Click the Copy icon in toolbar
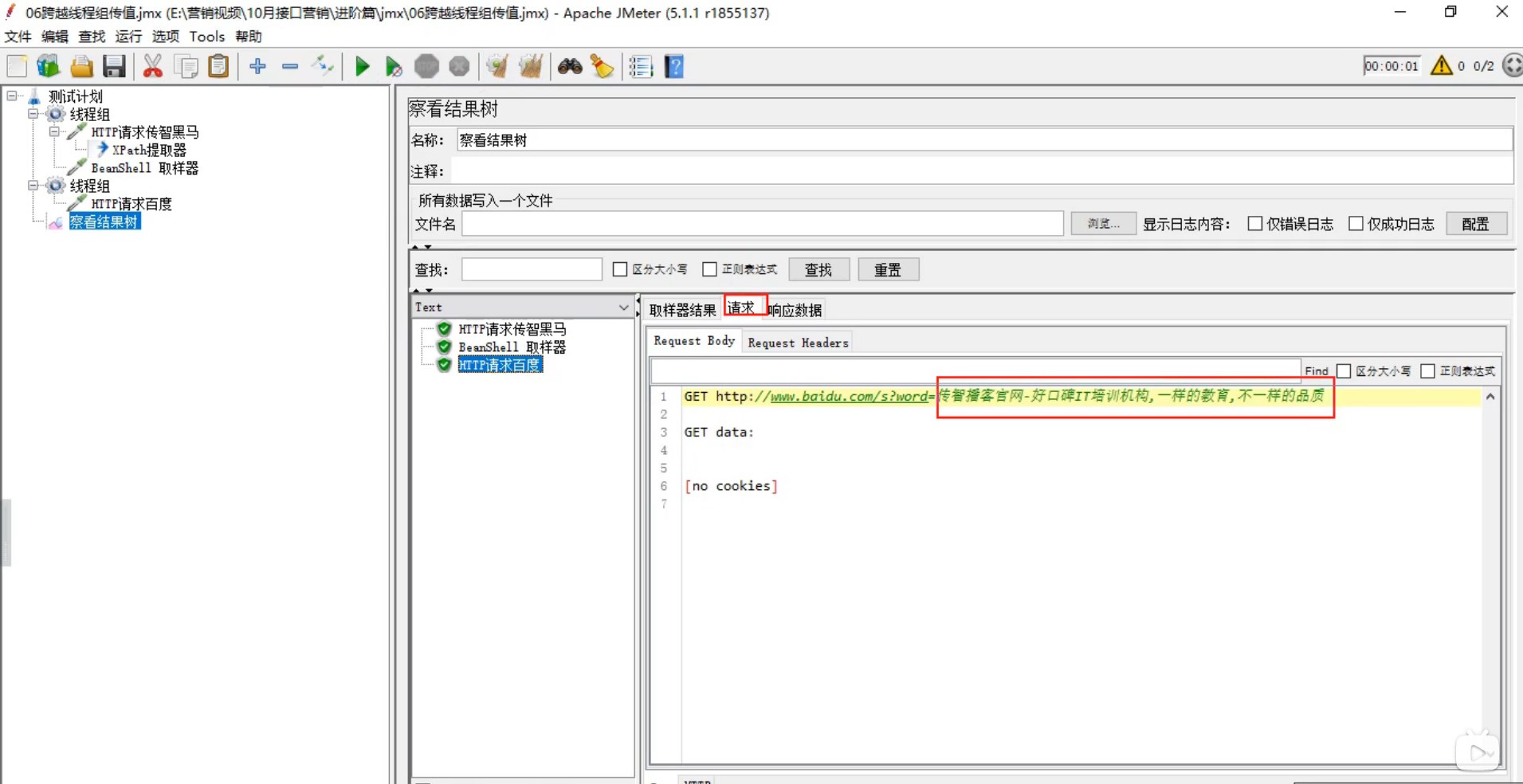 coord(186,66)
